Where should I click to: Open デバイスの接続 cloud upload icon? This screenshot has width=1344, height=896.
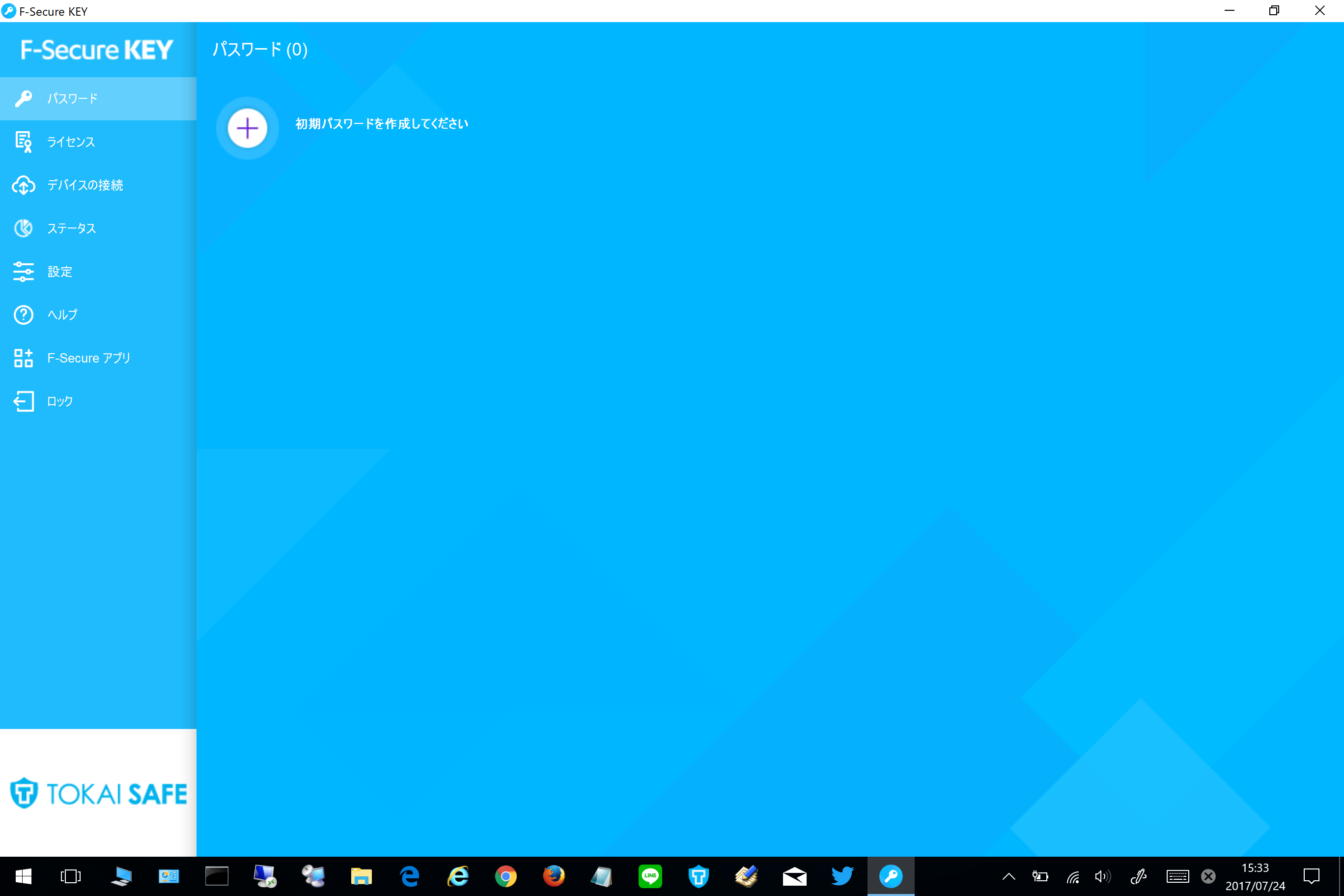tap(24, 185)
